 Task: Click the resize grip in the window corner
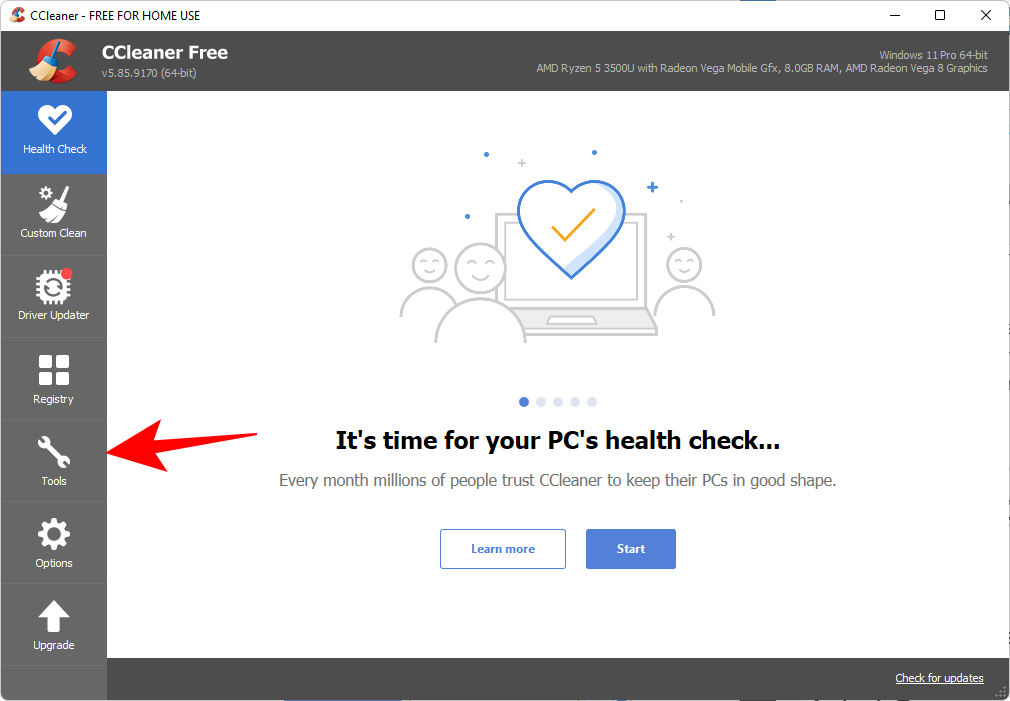tap(1000, 692)
